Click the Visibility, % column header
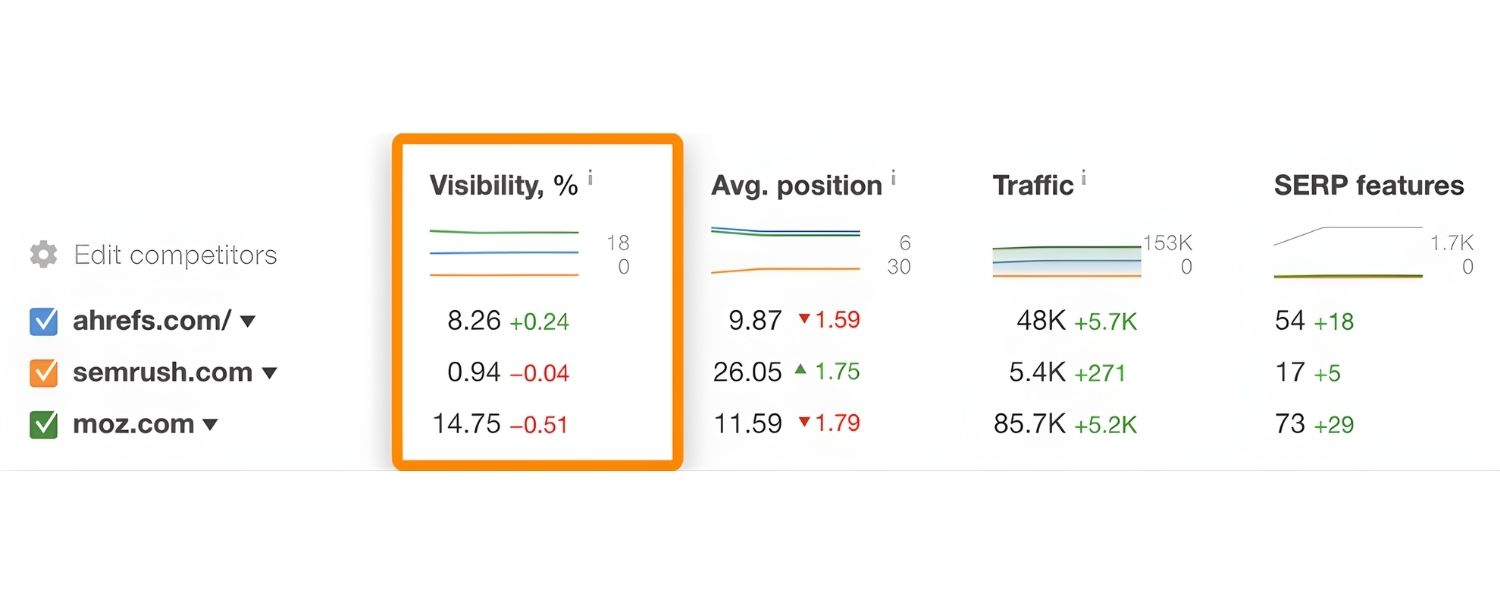This screenshot has width=1500, height=600. click(x=503, y=186)
